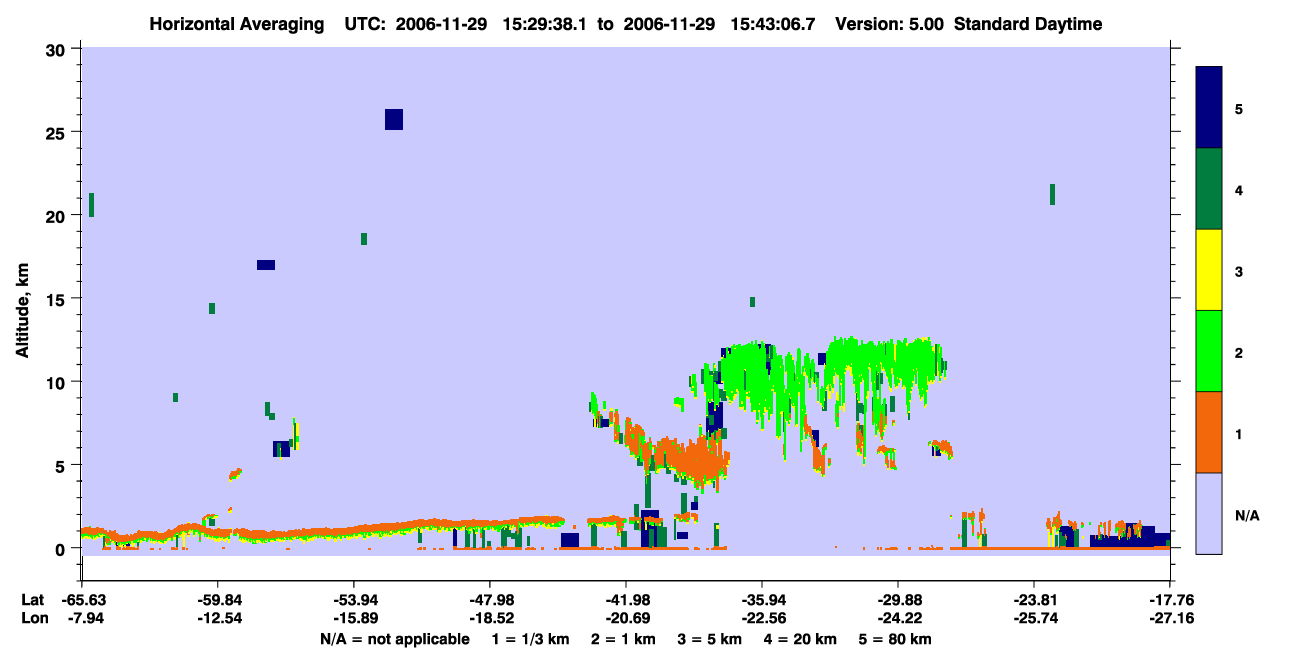Click longitude value -12.54

[x=217, y=619]
